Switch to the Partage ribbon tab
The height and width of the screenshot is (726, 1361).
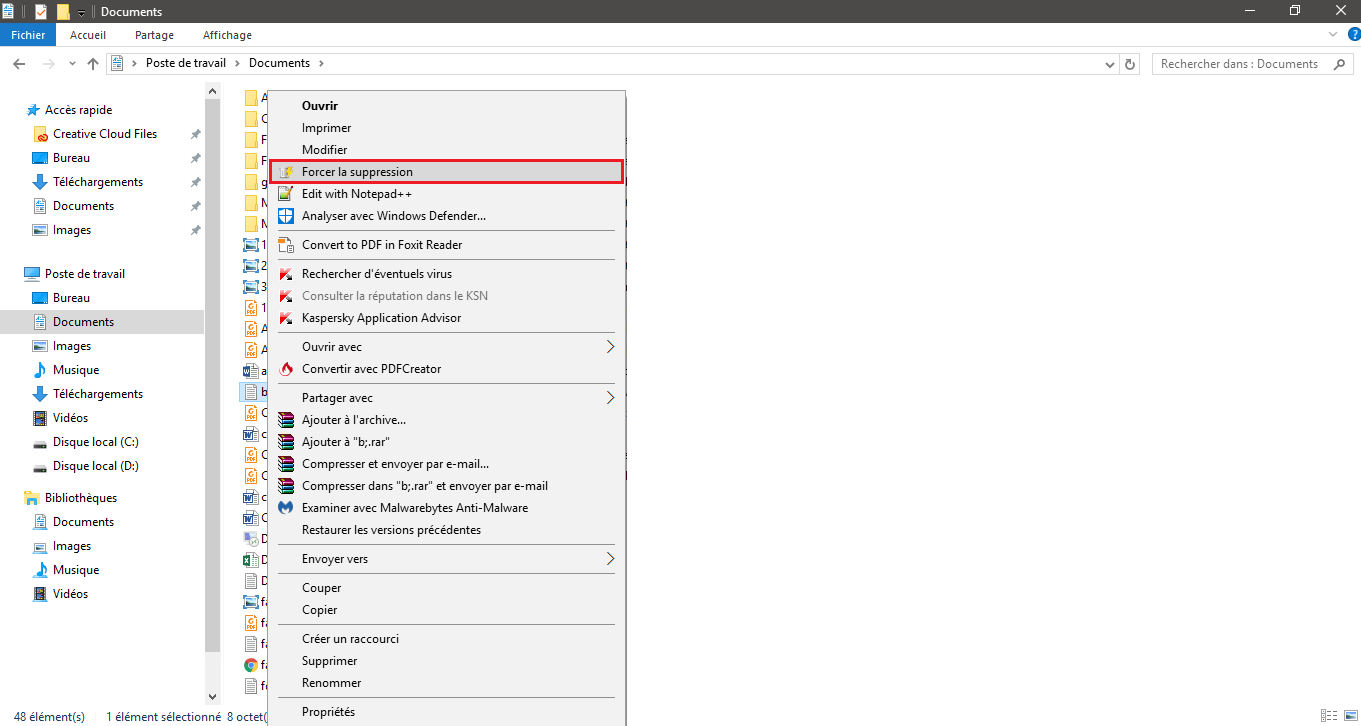[154, 35]
